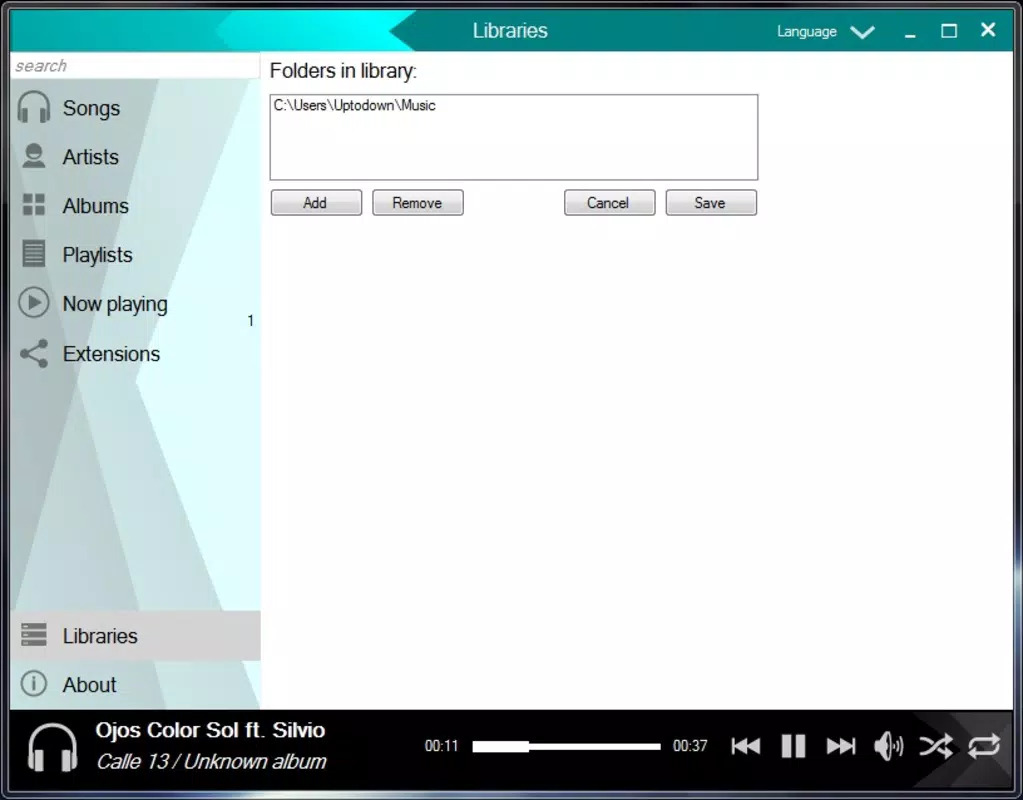The height and width of the screenshot is (800, 1023).
Task: Open the Language dropdown chevron
Action: (x=863, y=32)
